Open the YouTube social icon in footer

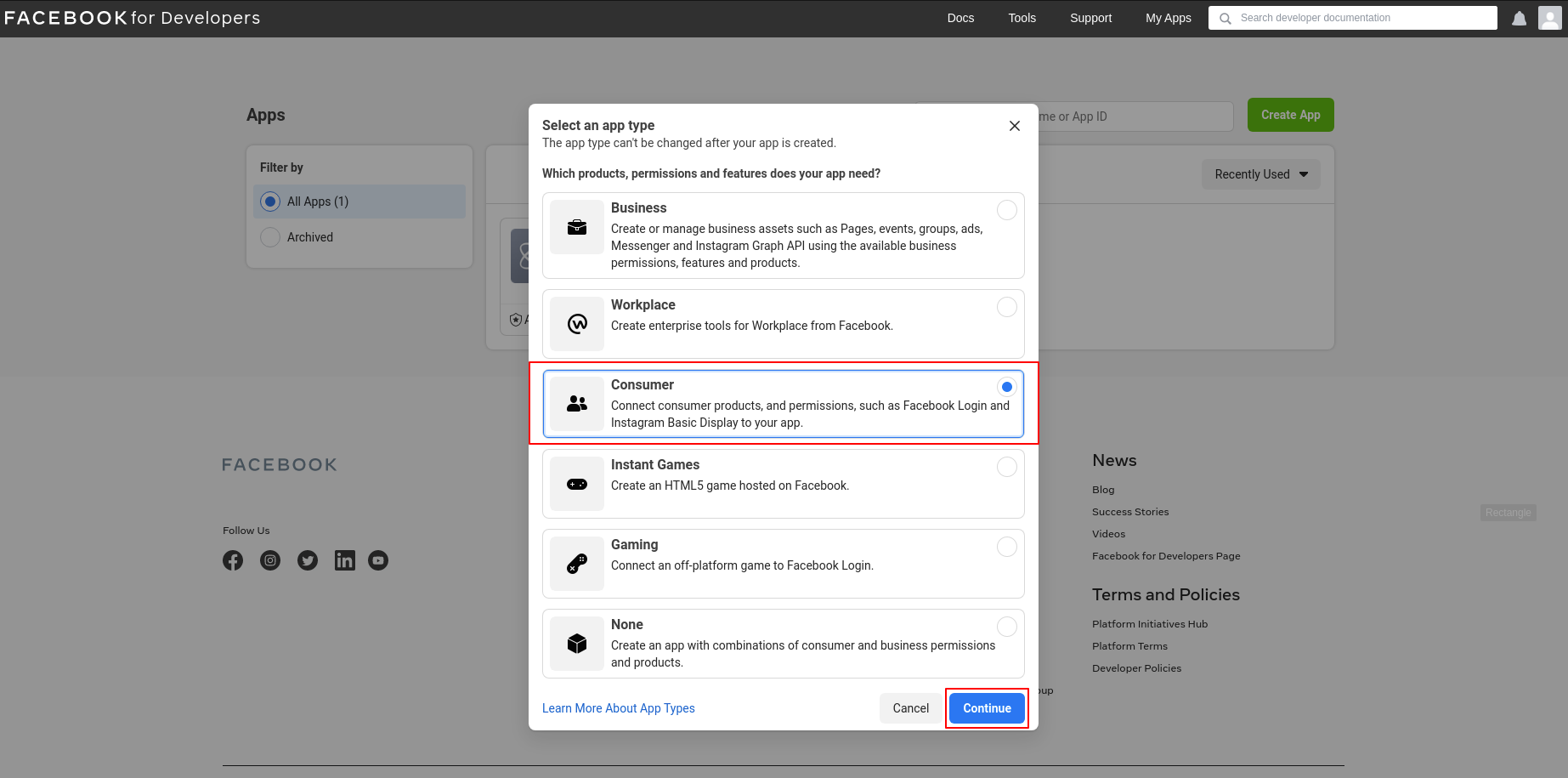[378, 560]
